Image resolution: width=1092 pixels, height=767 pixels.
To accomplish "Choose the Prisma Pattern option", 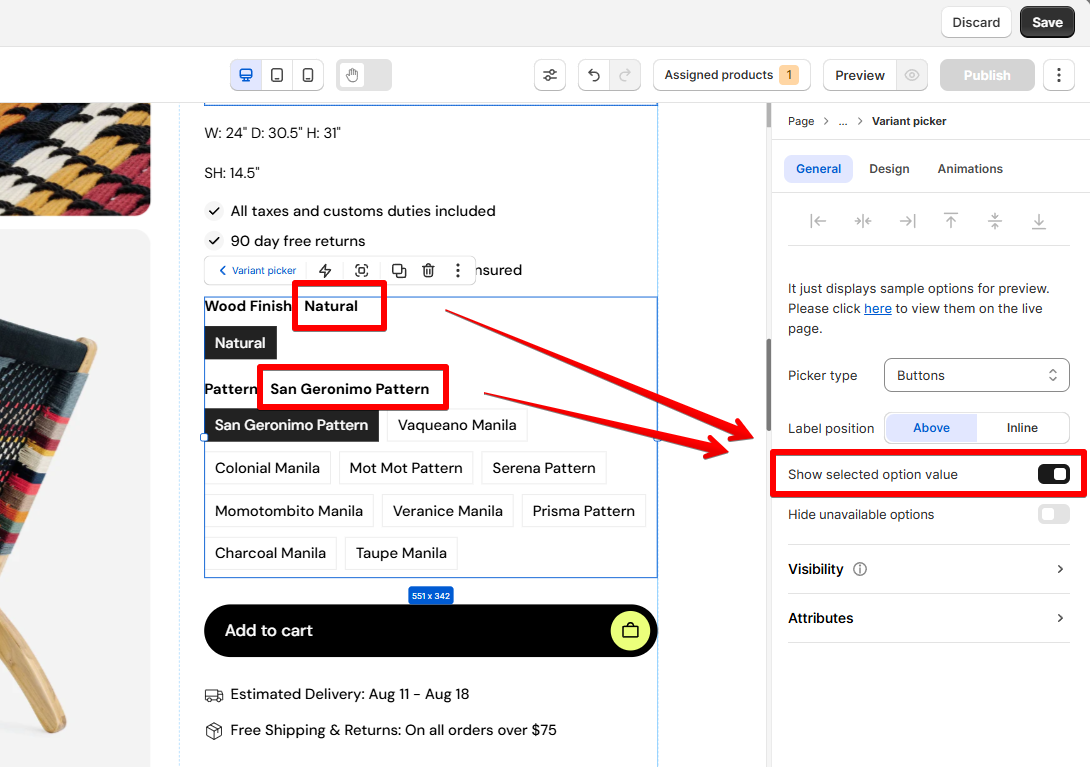I will click(584, 511).
